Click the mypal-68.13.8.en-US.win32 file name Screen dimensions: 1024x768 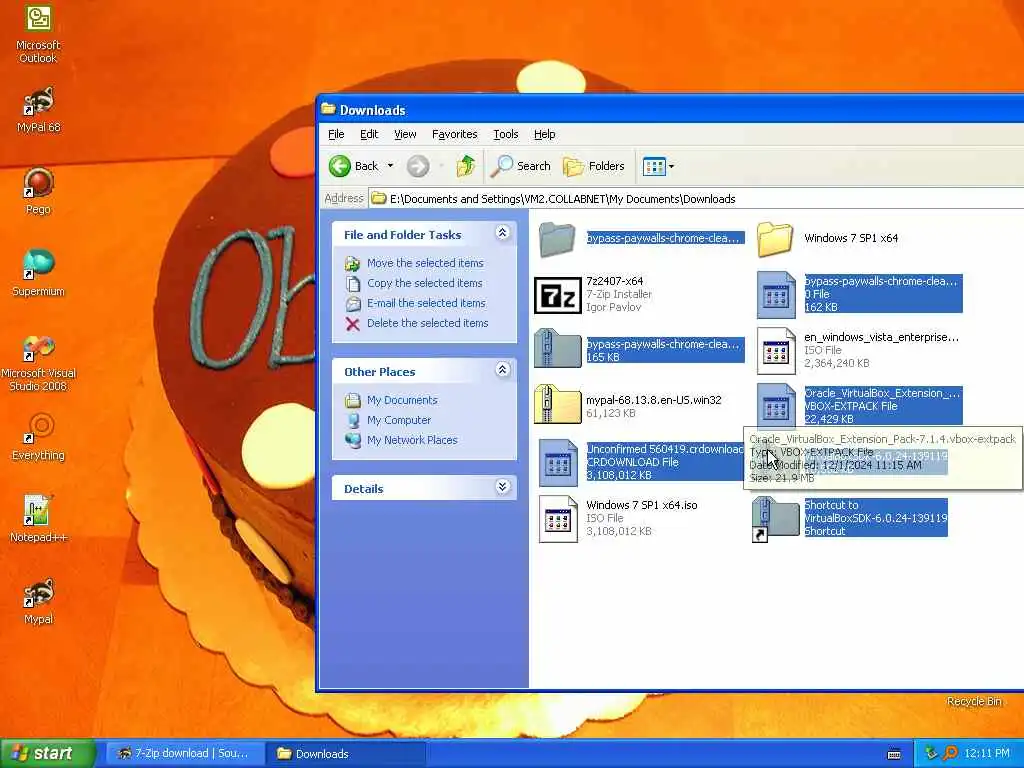coord(654,400)
